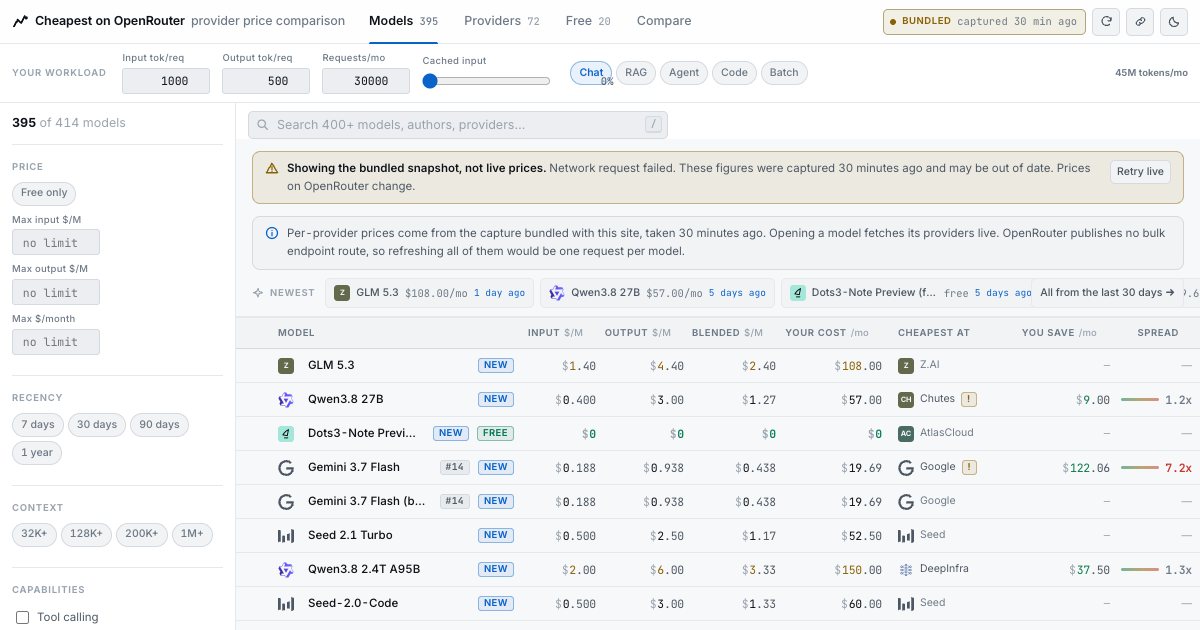The width and height of the screenshot is (1200, 630).
Task: Click the sparkle icon beside NEWEST
Action: 258,293
